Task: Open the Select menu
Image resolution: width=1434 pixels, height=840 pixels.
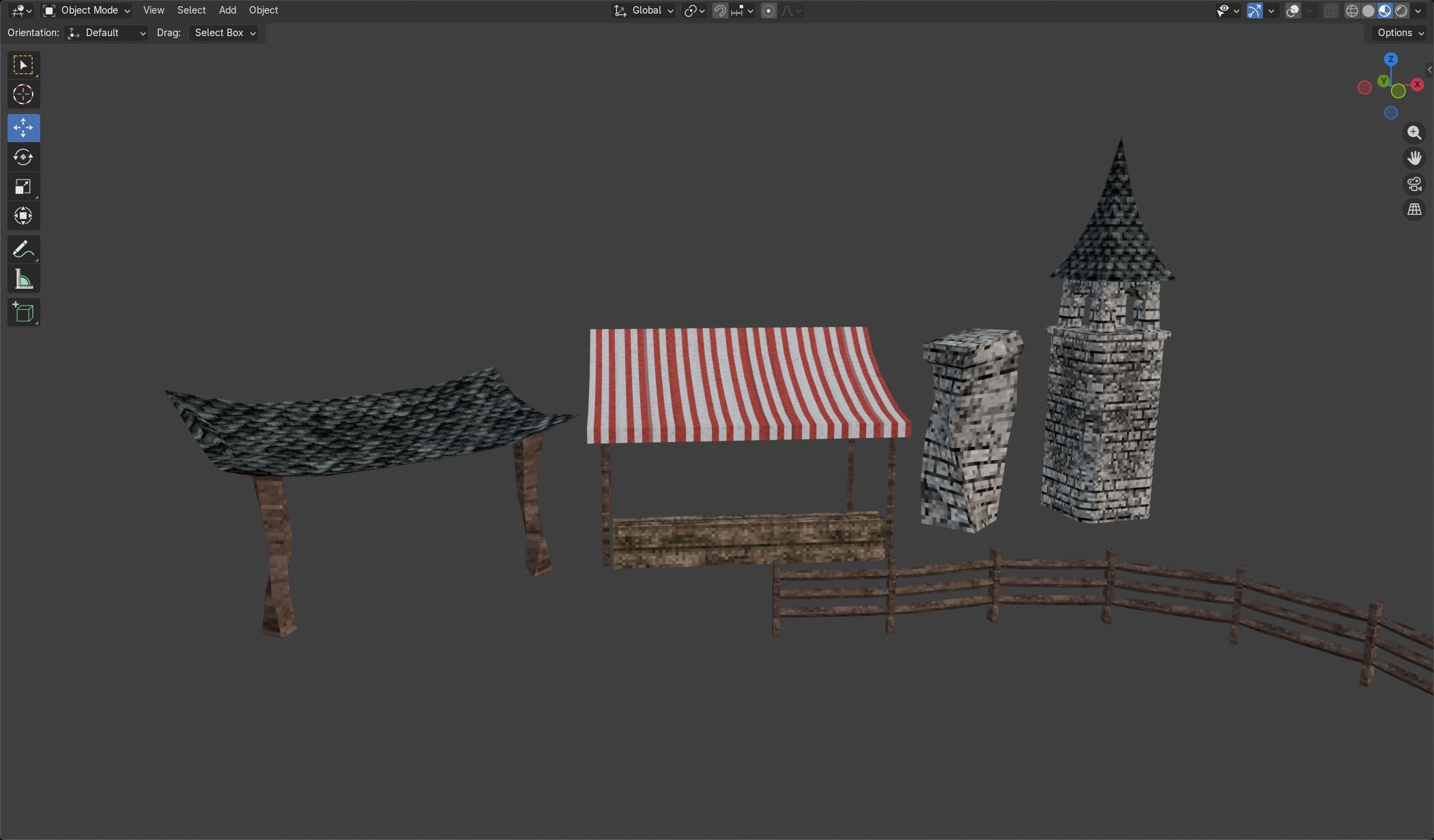Action: (191, 10)
